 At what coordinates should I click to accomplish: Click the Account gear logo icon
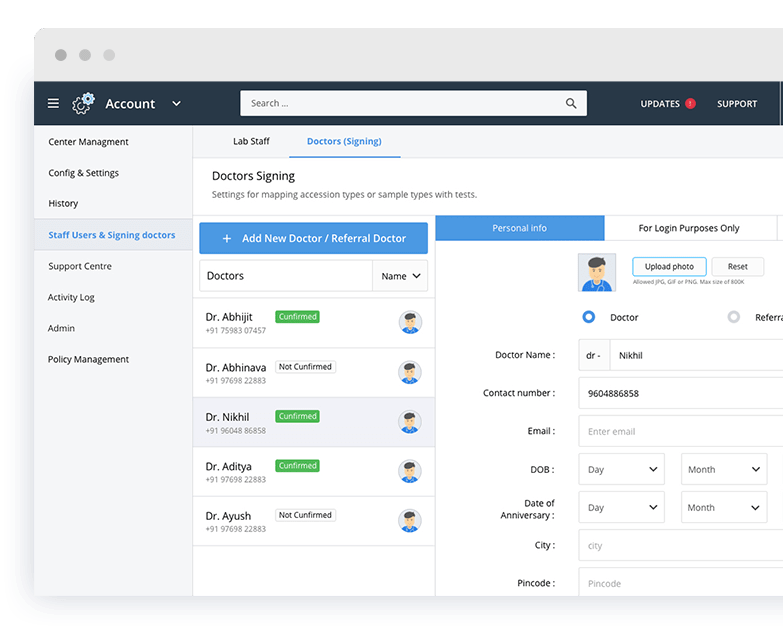[83, 103]
